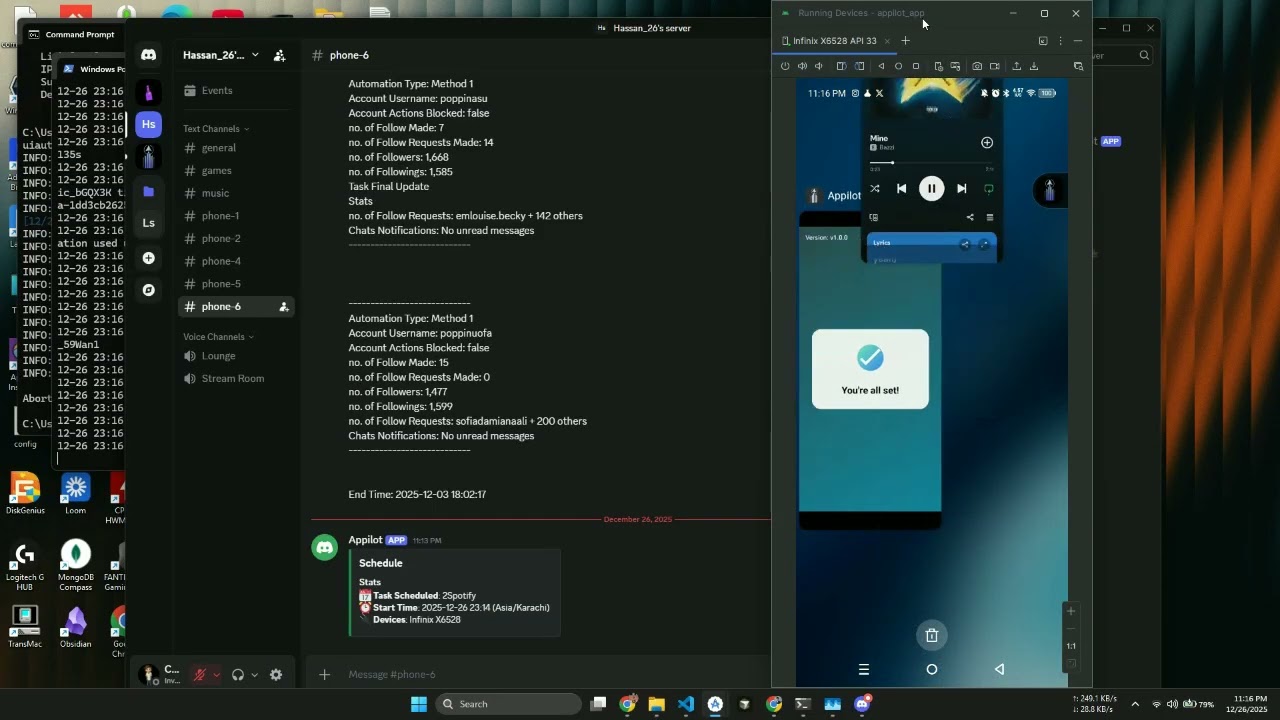Seek on the Spotify song progress bar
Image resolution: width=1280 pixels, height=720 pixels.
[x=931, y=162]
